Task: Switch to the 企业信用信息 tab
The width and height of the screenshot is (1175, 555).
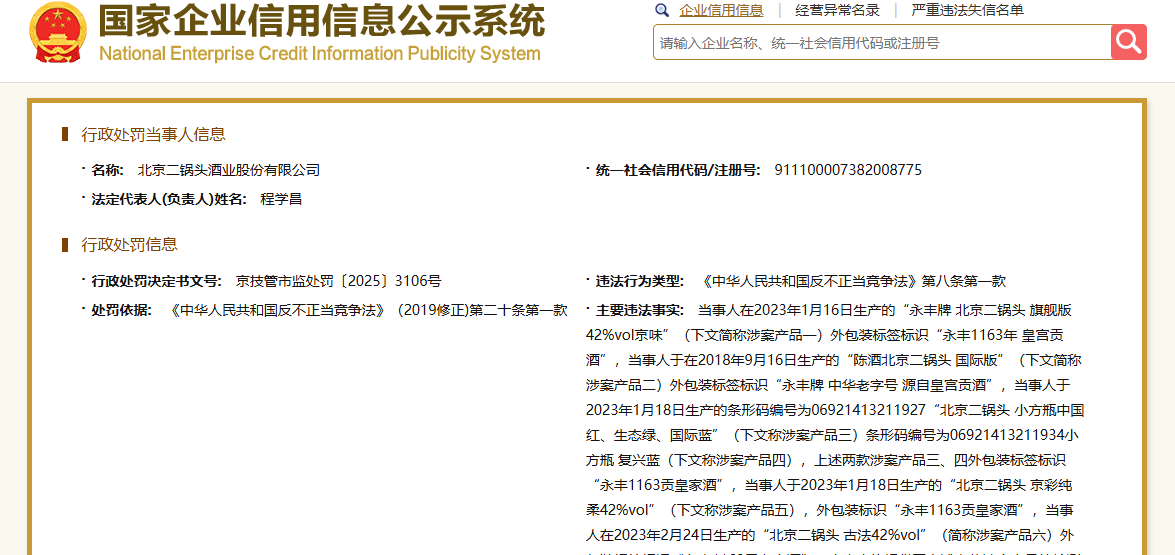Action: coord(721,11)
